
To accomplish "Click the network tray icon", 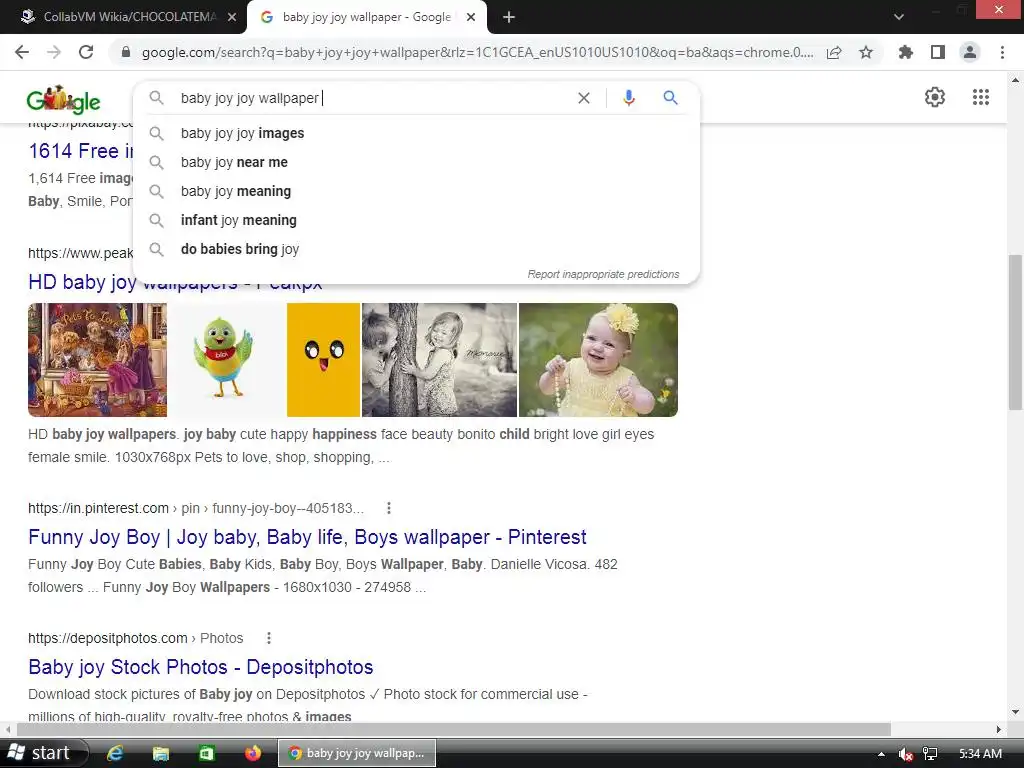I will tap(929, 754).
